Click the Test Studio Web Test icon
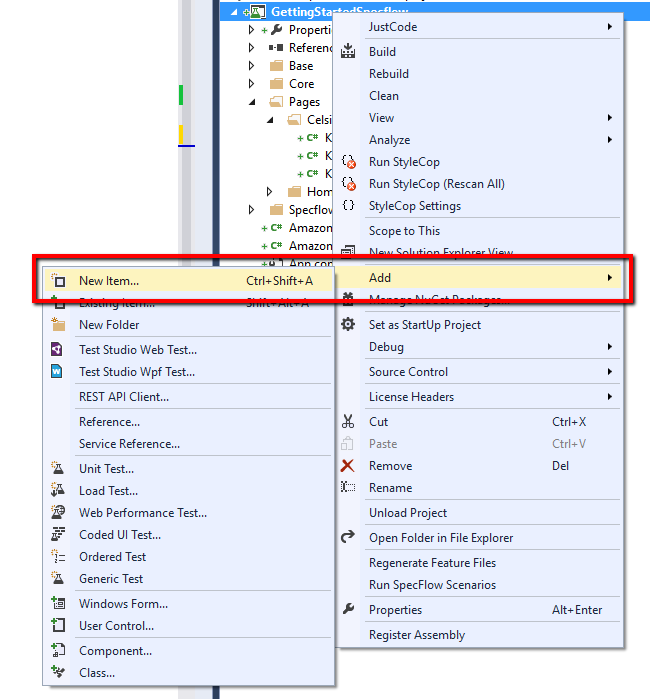Screen dimensions: 650x699 [x=58, y=350]
